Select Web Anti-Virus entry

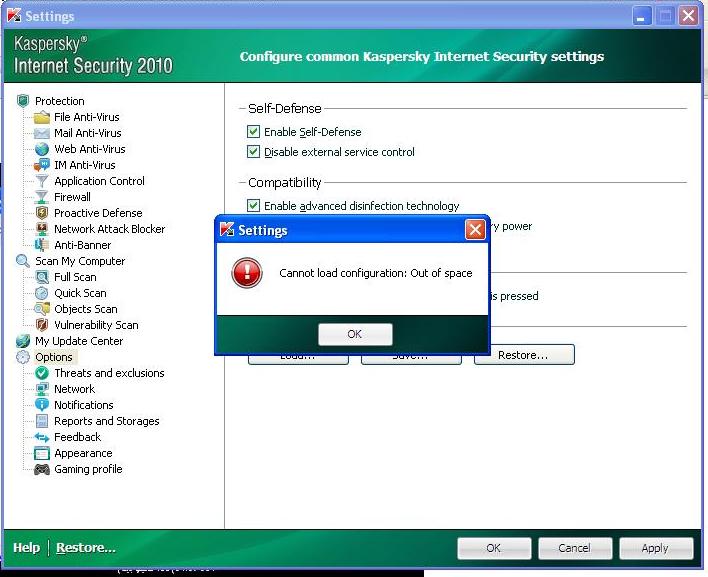coord(90,149)
